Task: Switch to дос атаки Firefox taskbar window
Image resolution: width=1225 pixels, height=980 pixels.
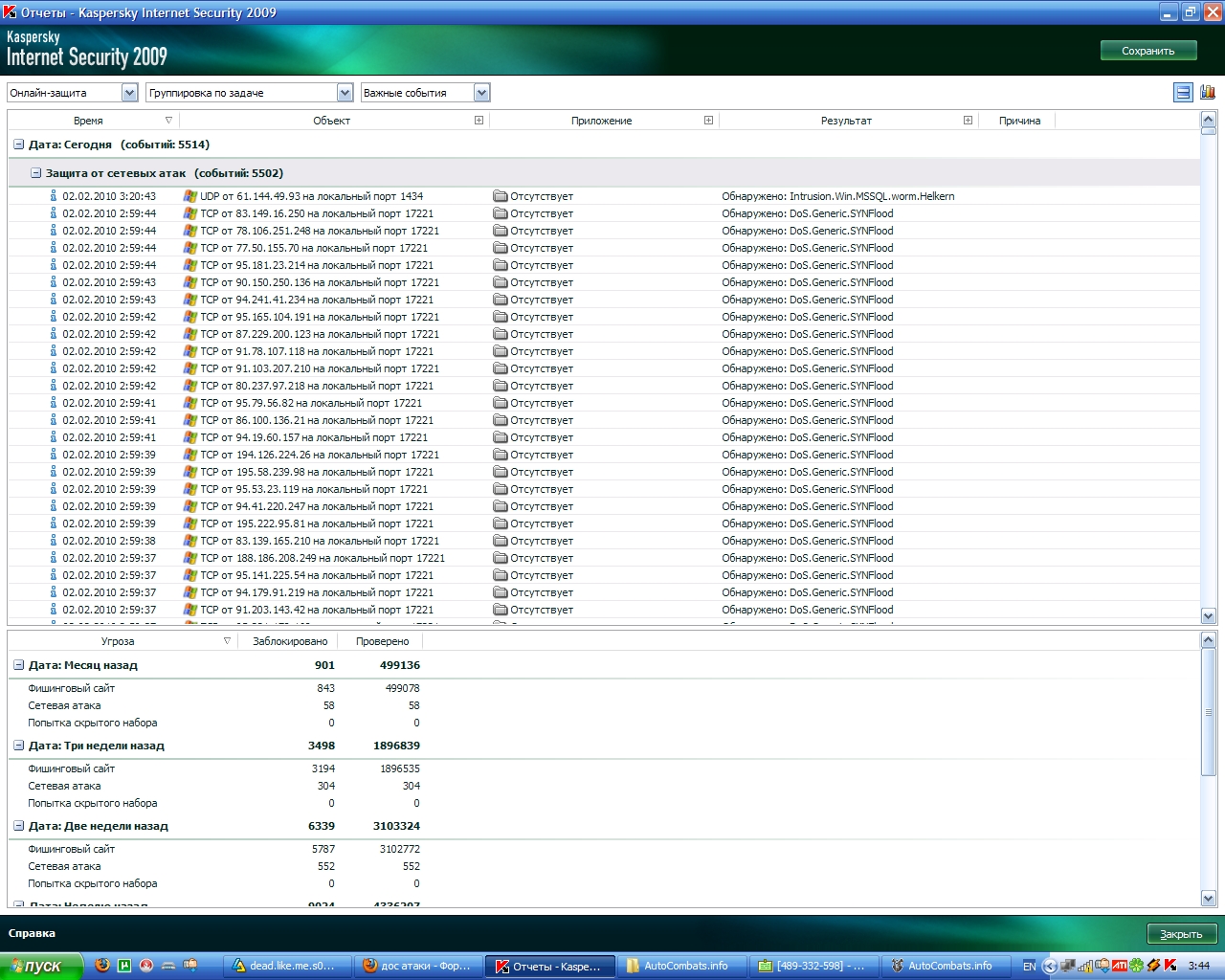Action: (417, 966)
